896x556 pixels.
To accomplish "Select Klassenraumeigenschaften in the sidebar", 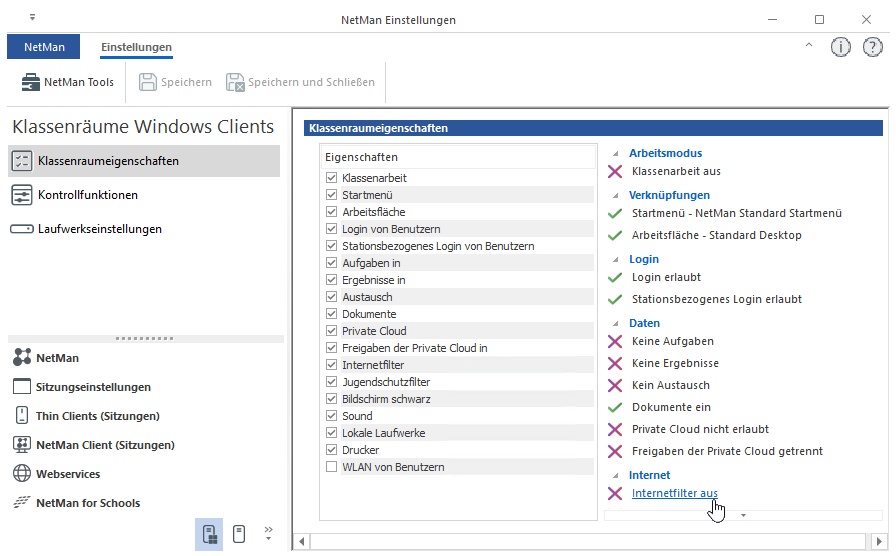I will coord(144,161).
